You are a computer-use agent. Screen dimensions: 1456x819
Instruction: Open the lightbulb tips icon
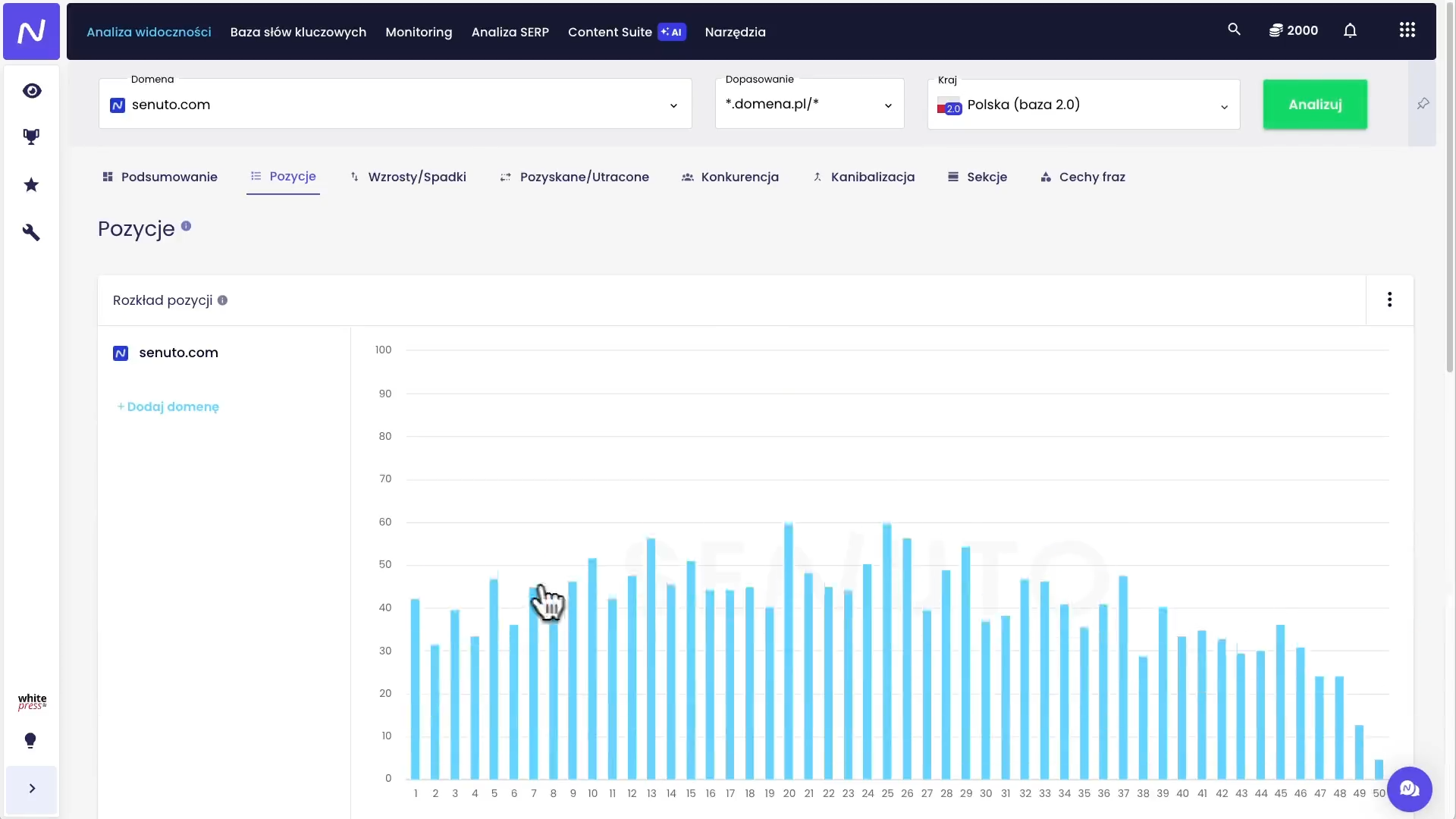pos(30,740)
